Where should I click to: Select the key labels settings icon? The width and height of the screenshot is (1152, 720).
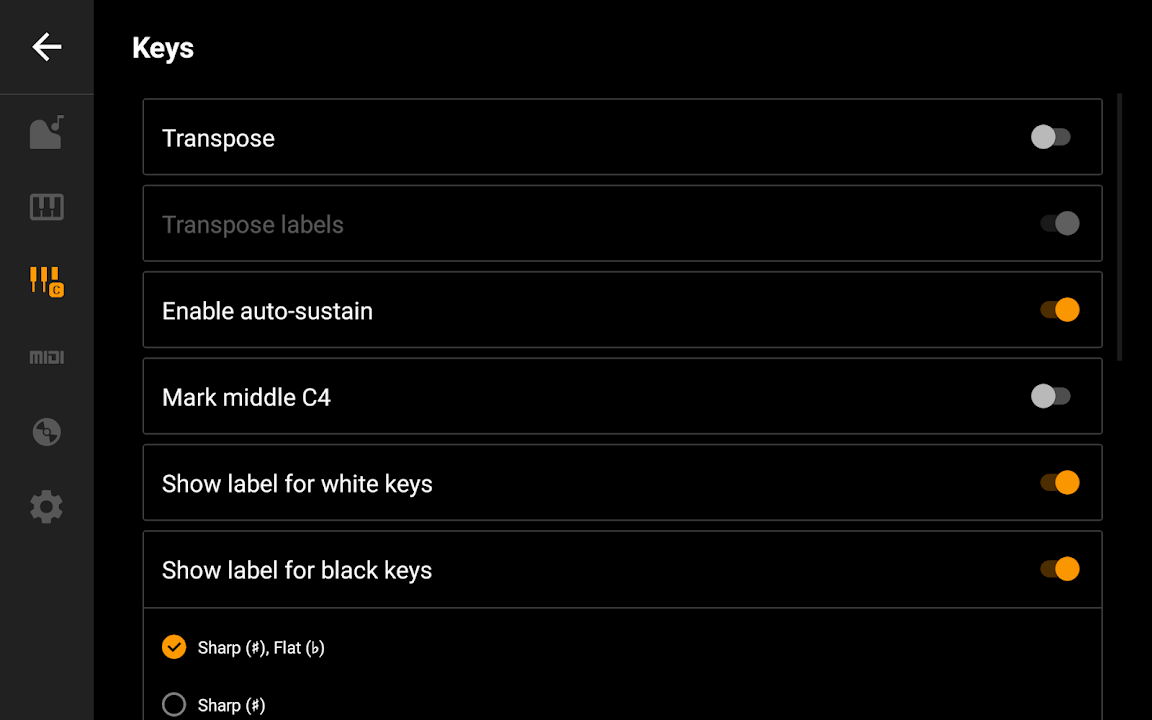47,281
